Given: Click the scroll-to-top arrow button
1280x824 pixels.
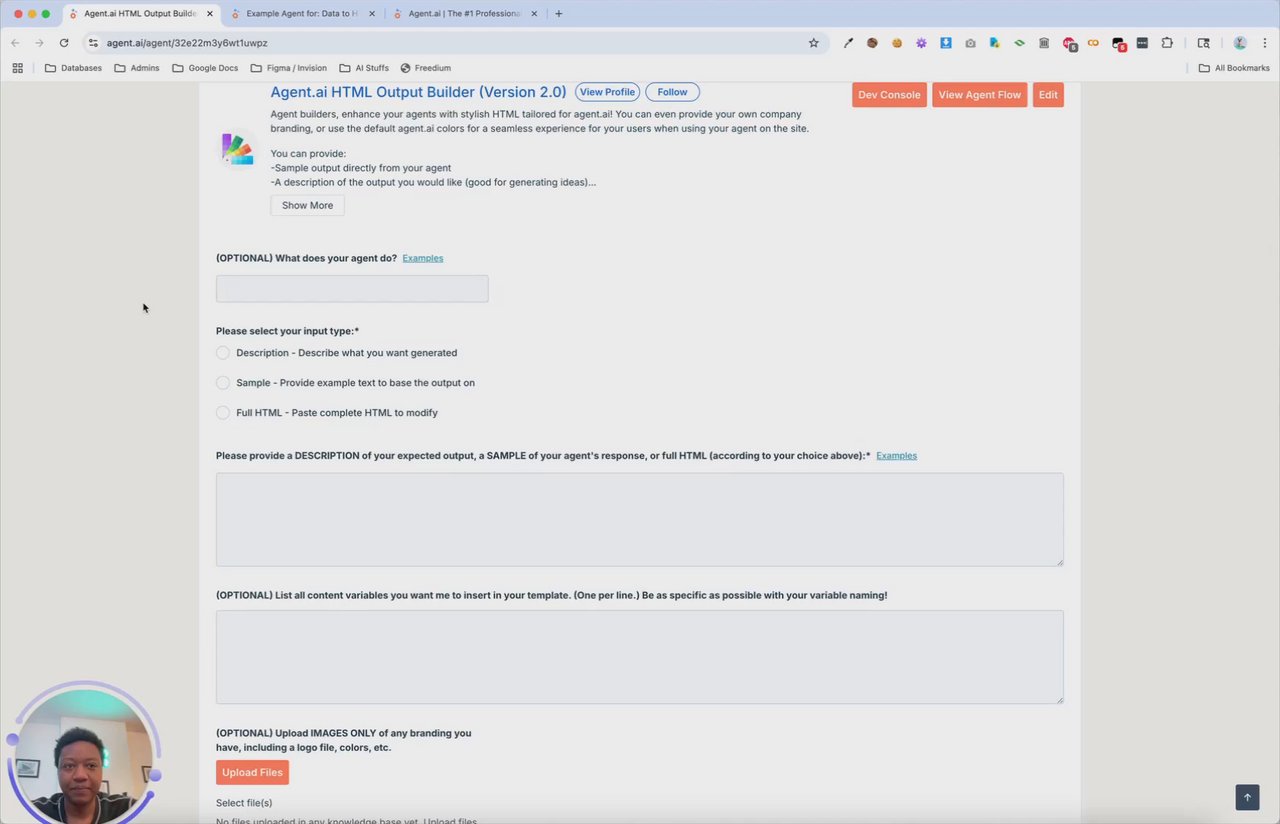Looking at the screenshot, I should coord(1247,797).
